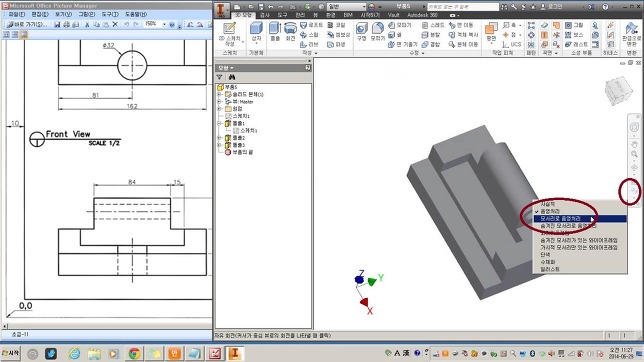The height and width of the screenshot is (362, 644).
Task: Pick the Hole (구멍) tool
Action: (361, 32)
